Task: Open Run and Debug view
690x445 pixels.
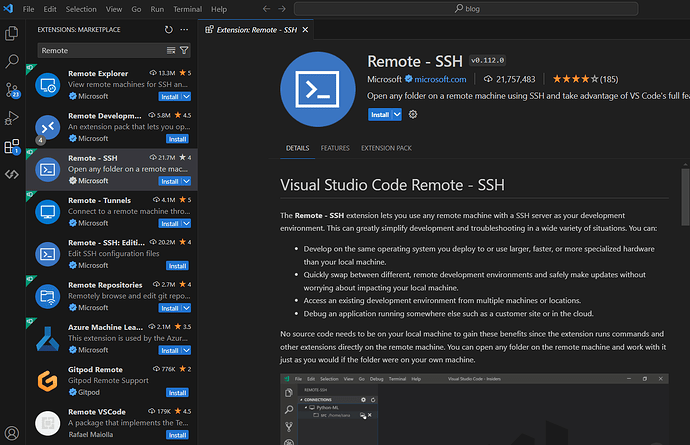Action: tap(12, 118)
